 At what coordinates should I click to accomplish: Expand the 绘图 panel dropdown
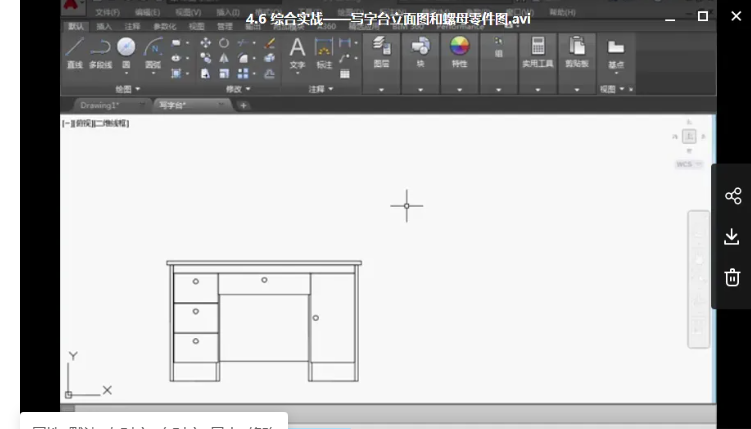coord(128,89)
